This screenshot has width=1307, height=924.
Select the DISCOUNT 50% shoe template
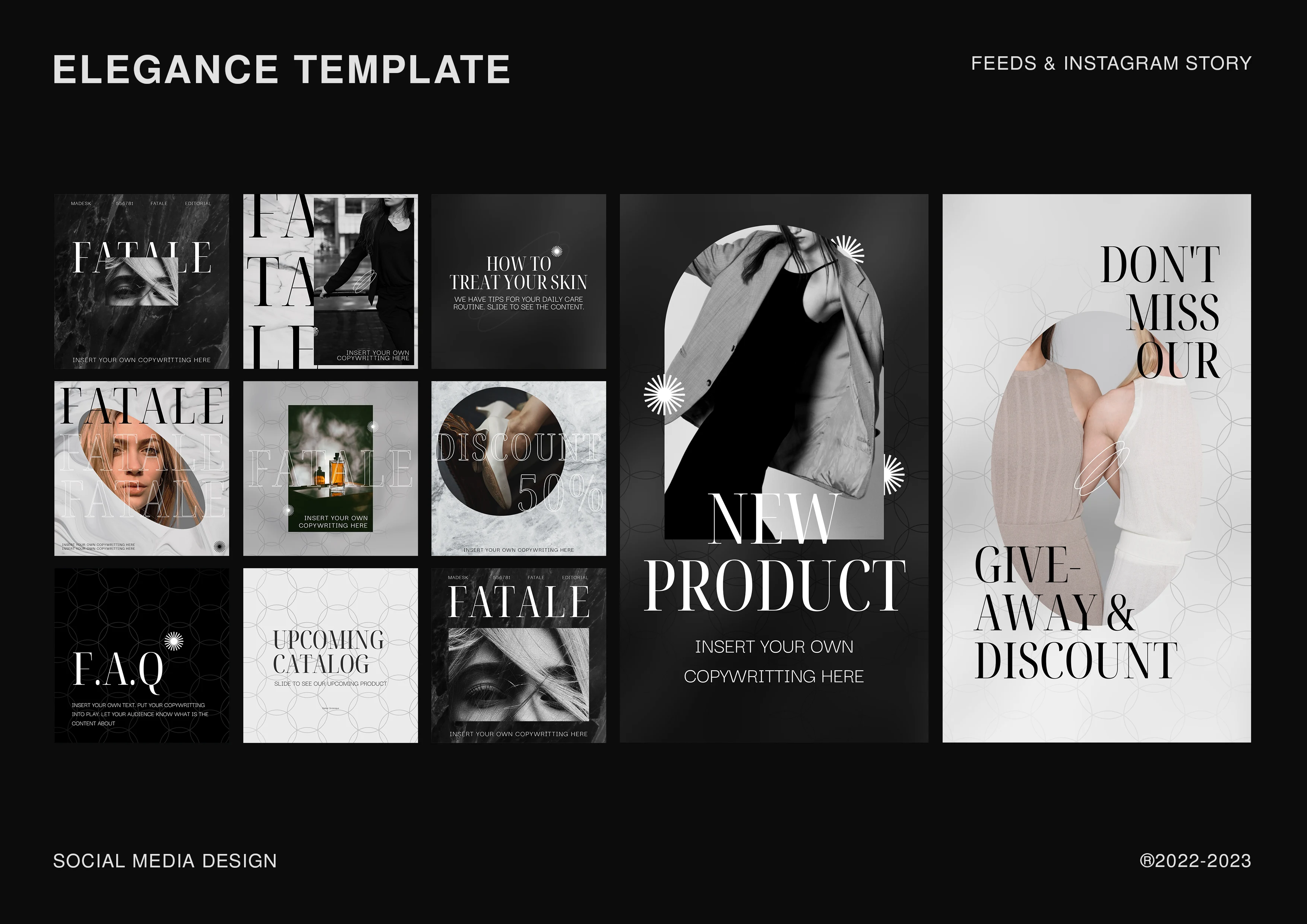(x=518, y=468)
